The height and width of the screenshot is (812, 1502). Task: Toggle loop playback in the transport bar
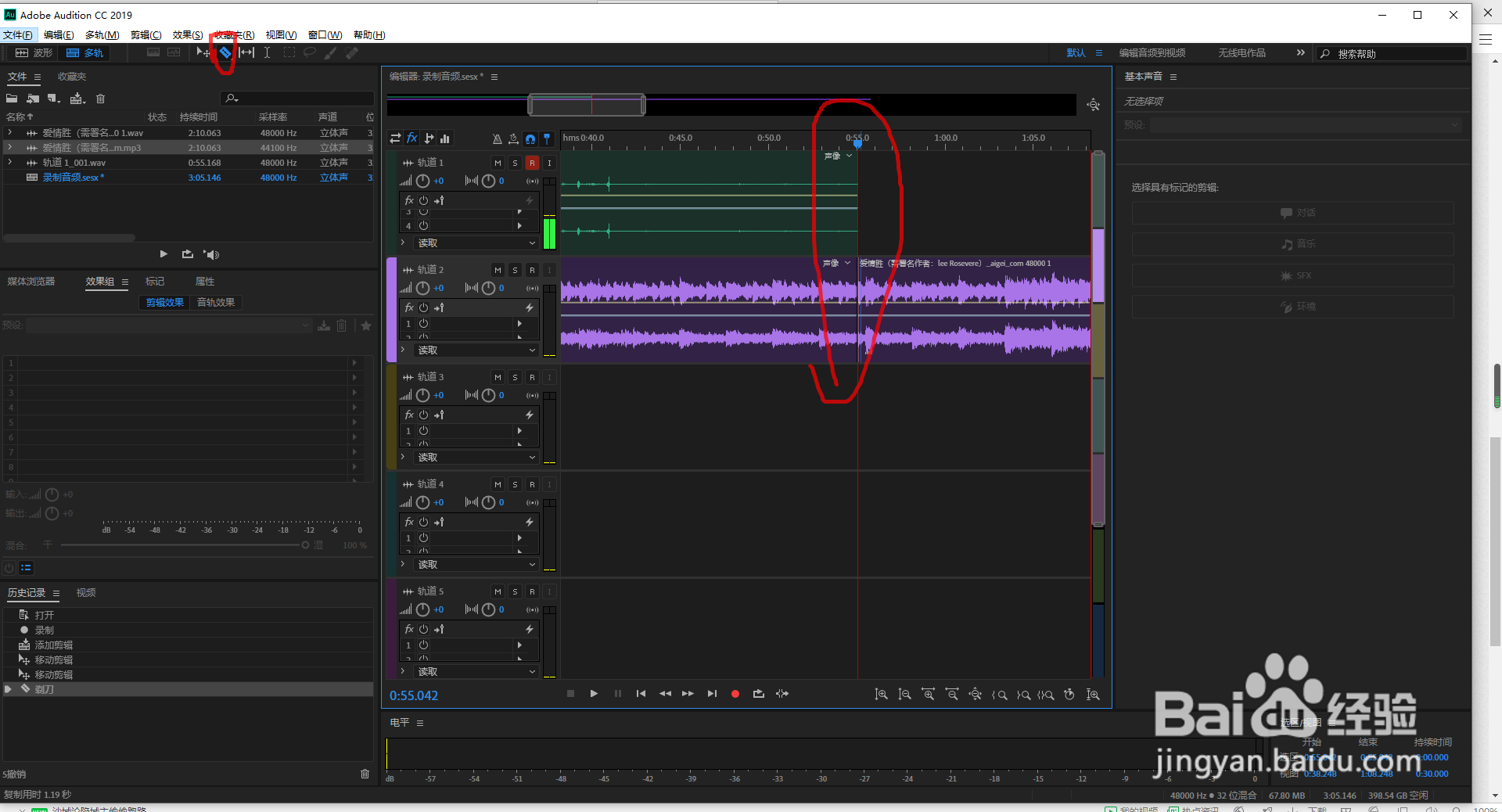(759, 694)
